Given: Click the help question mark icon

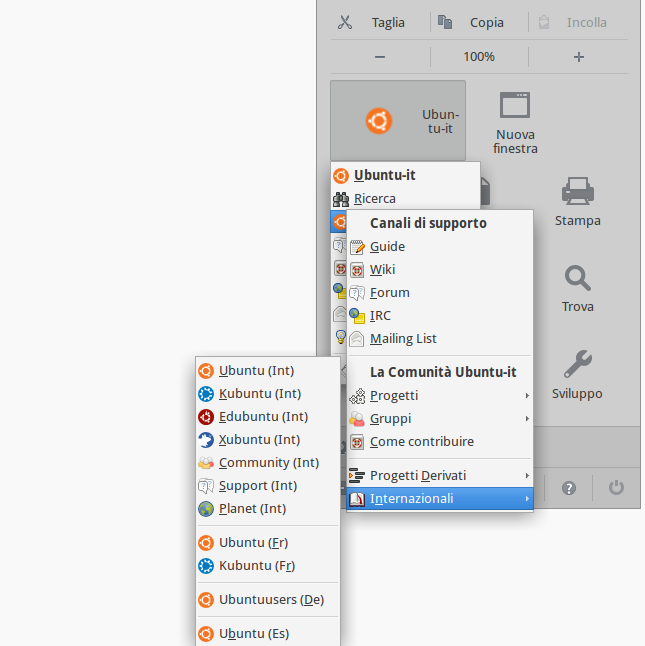Looking at the screenshot, I should tap(569, 488).
